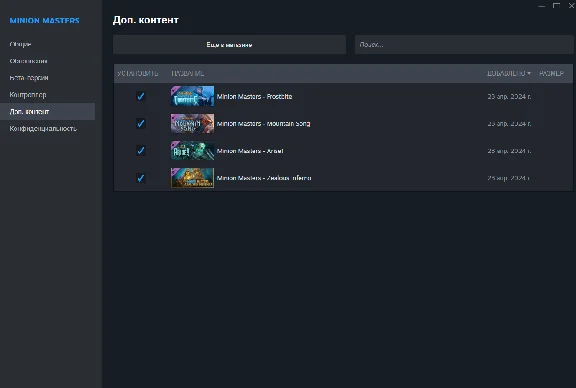Toggle the ДОБАВЛЕНО sort arrow
The height and width of the screenshot is (388, 576).
pyautogui.click(x=529, y=73)
